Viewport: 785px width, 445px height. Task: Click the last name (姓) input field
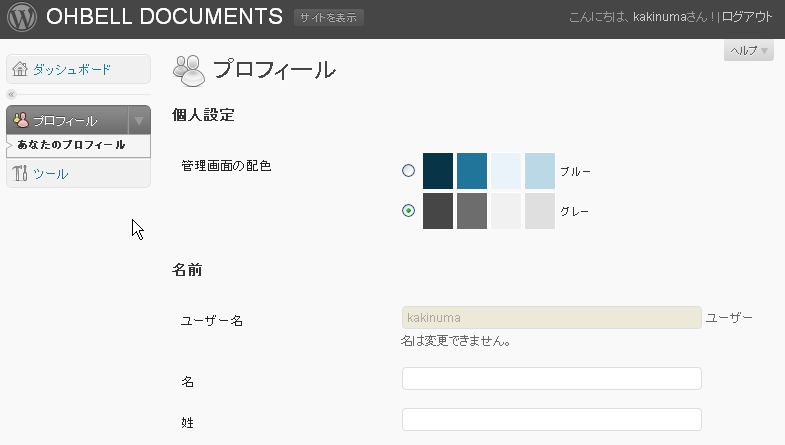click(x=551, y=420)
